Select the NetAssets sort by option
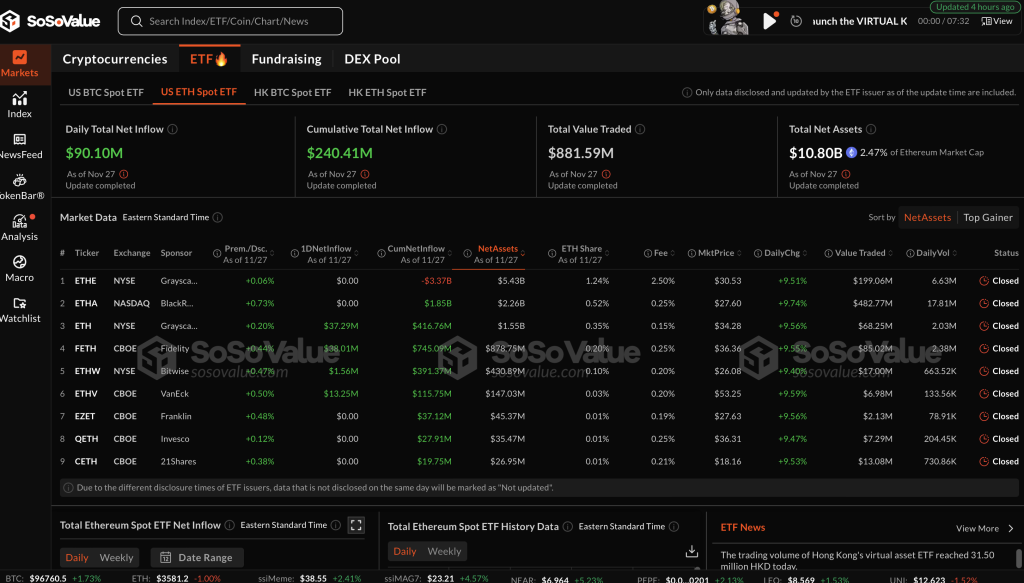Image resolution: width=1024 pixels, height=583 pixels. (x=927, y=217)
